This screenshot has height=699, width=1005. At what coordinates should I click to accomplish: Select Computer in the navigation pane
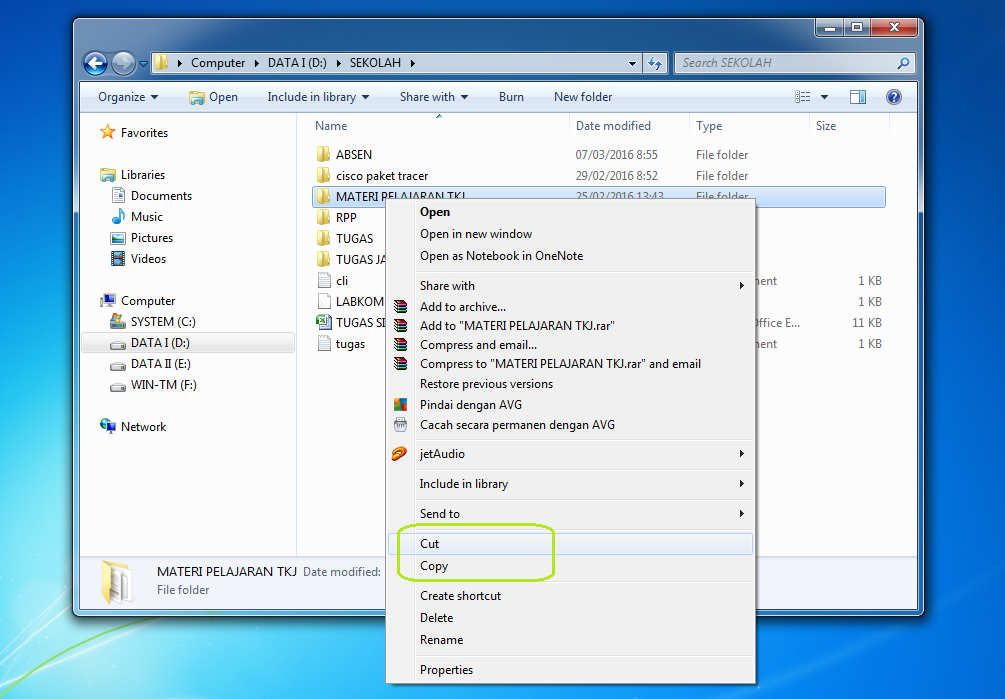coord(138,300)
